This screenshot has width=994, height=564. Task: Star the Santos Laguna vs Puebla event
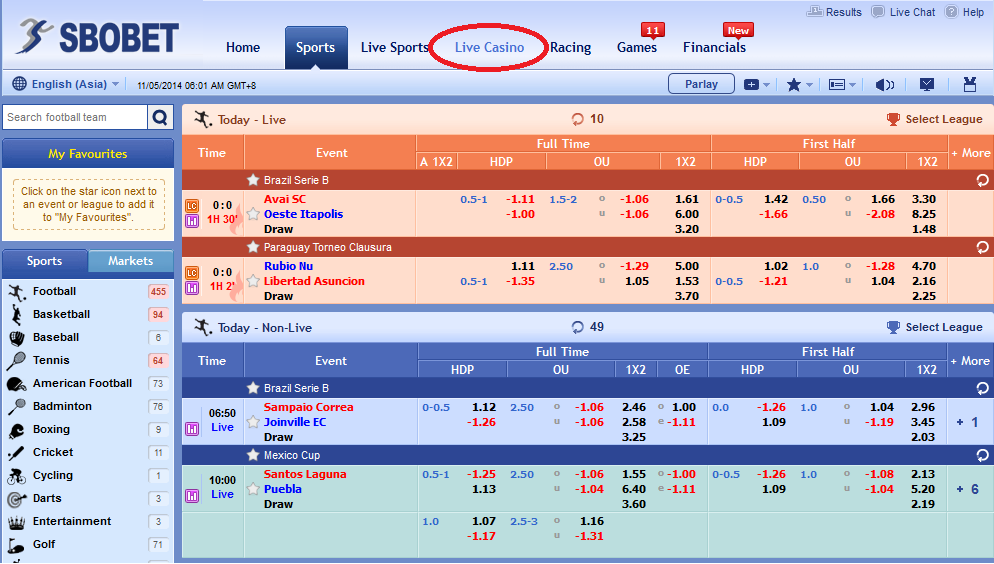(253, 489)
